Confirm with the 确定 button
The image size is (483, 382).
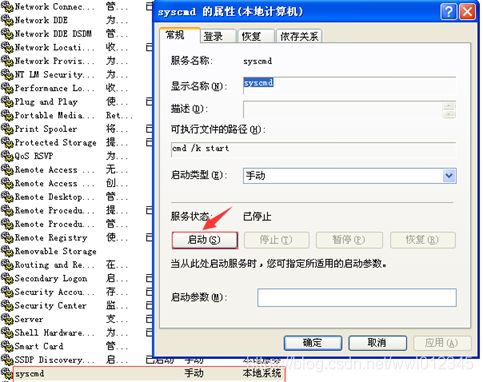(x=313, y=343)
